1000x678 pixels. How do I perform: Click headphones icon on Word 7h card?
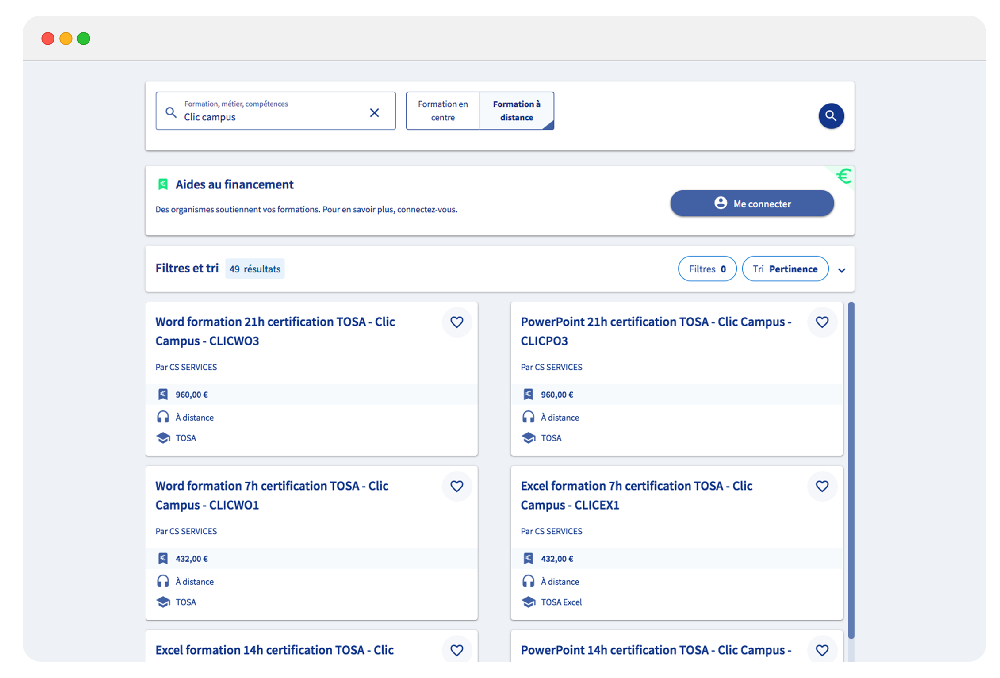[x=163, y=580]
